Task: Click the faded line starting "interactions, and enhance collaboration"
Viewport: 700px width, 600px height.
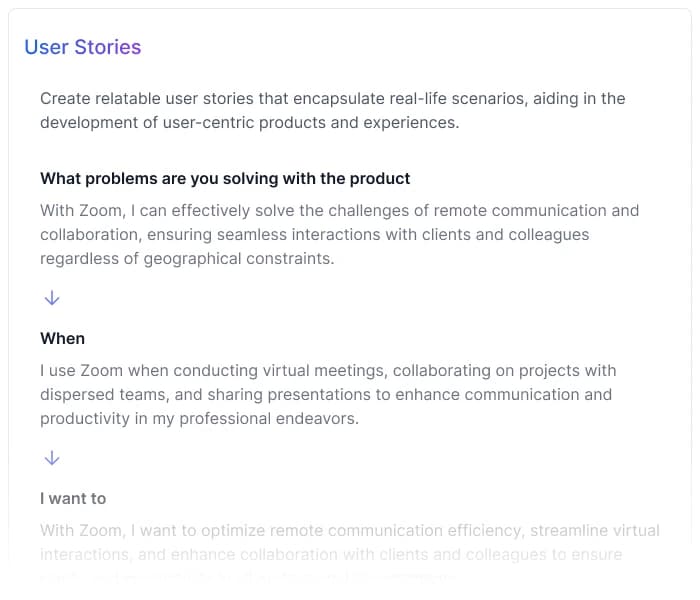Action: click(x=331, y=555)
